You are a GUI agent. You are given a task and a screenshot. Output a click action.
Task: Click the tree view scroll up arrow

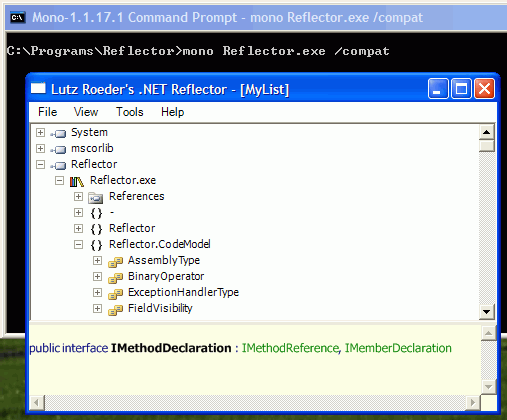pyautogui.click(x=486, y=132)
